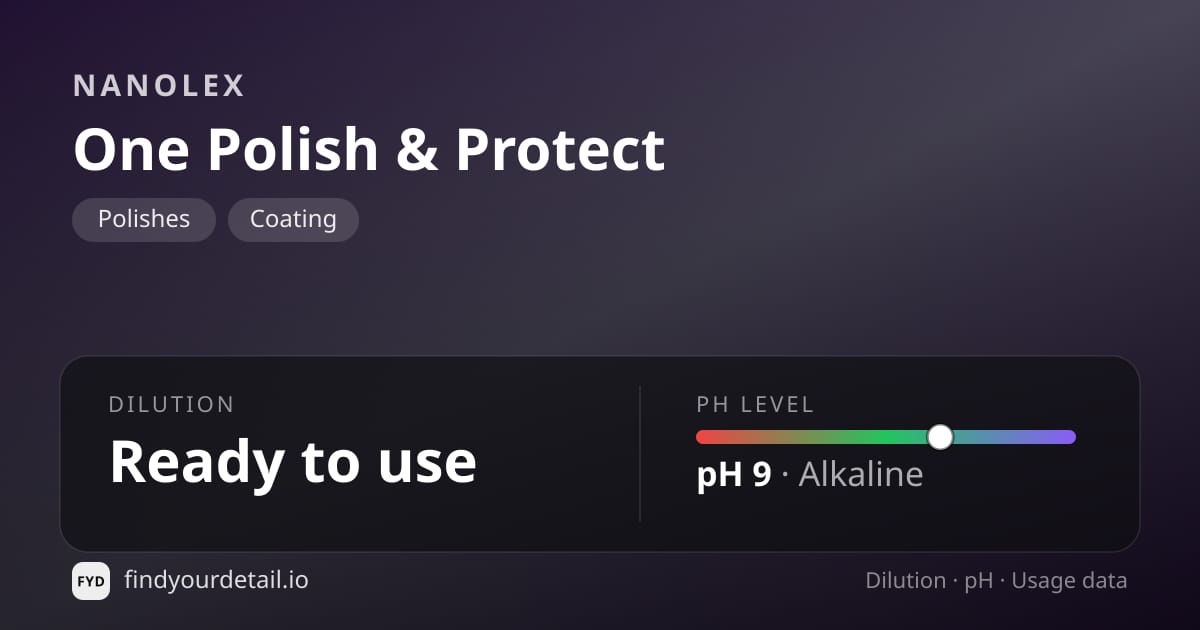The width and height of the screenshot is (1200, 630).
Task: Click the vertical divider in info card
Action: coord(640,454)
